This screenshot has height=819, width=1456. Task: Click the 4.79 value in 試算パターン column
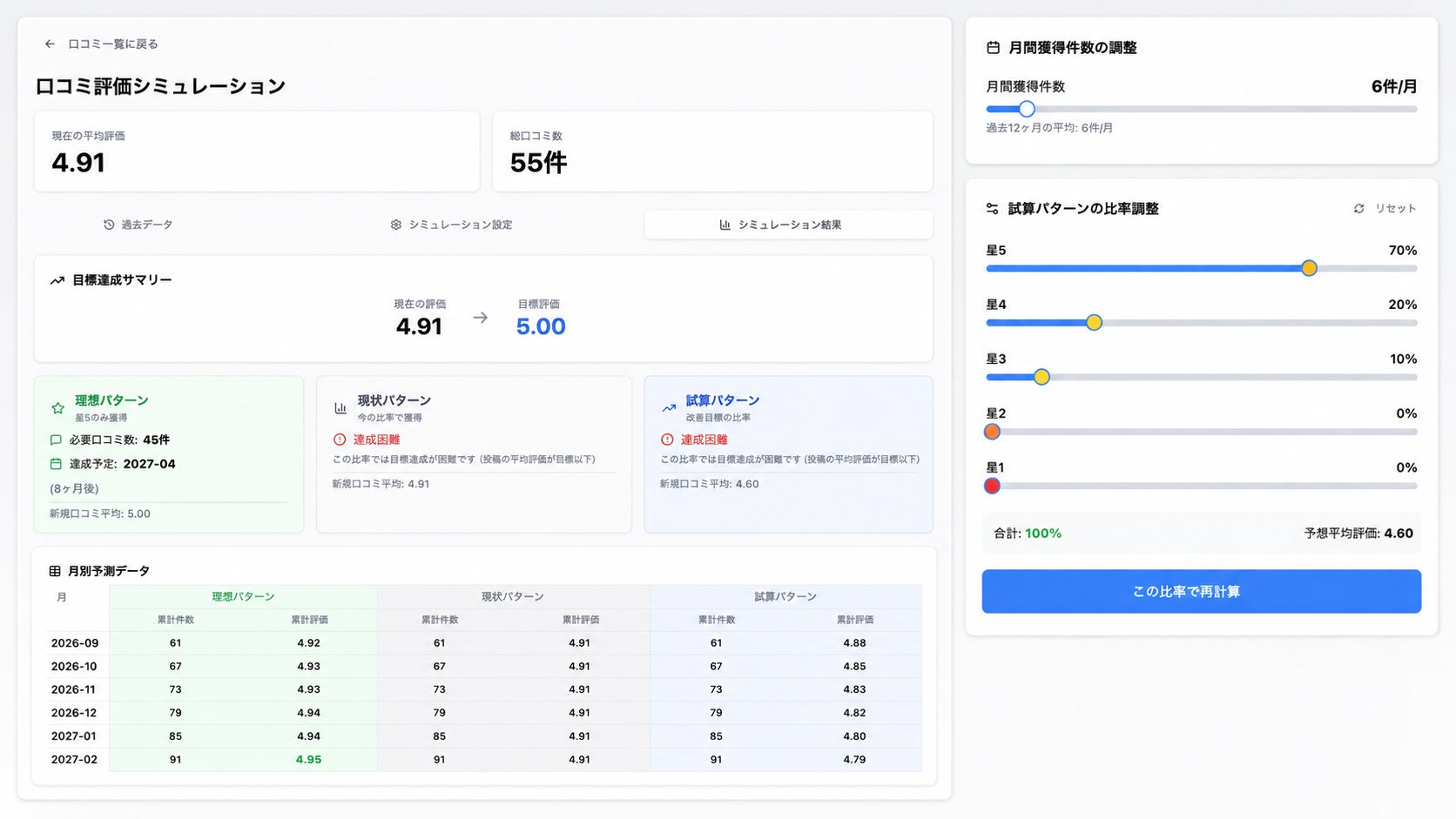coord(854,760)
